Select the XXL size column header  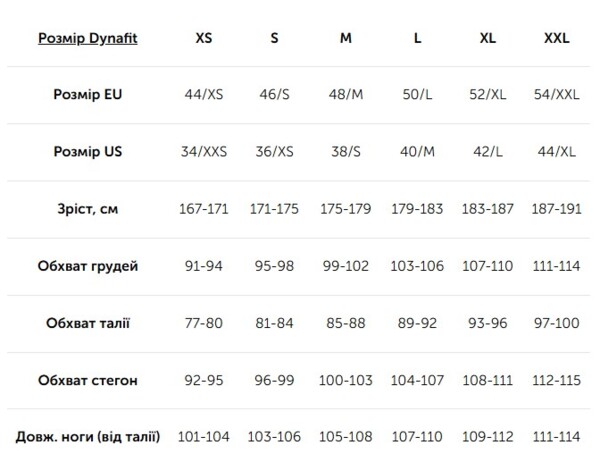(x=557, y=38)
